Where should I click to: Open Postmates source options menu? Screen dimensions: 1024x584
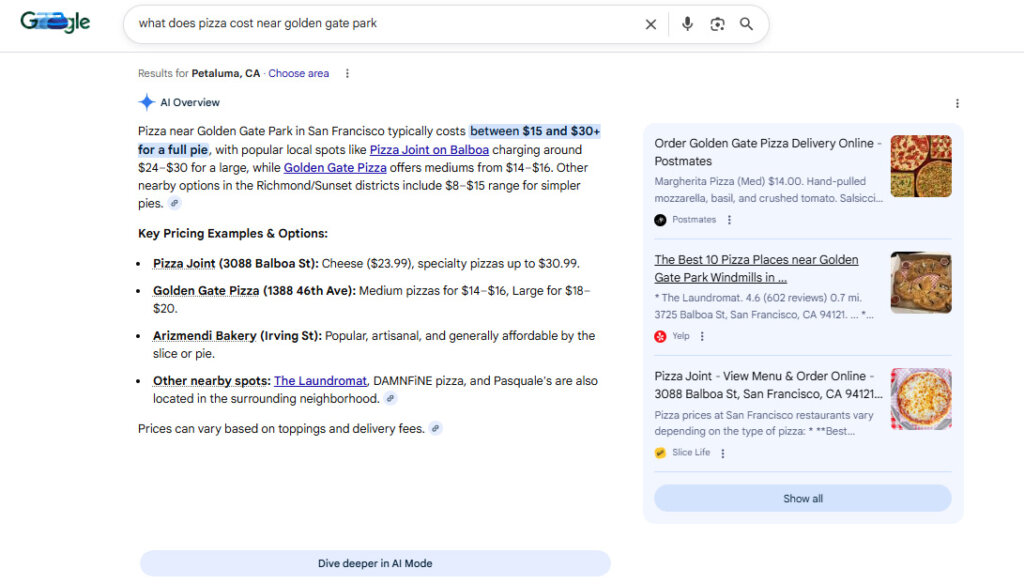pyautogui.click(x=729, y=220)
